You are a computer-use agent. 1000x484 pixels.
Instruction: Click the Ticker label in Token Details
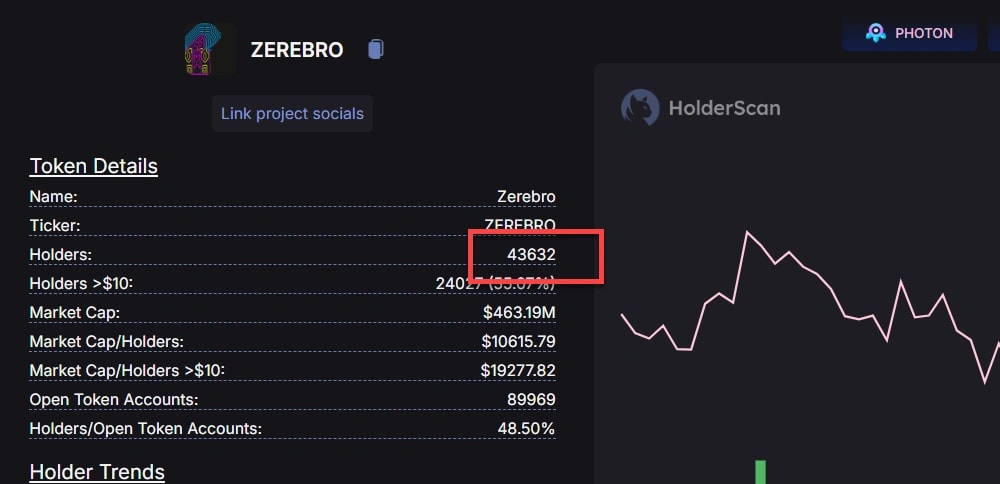(55, 226)
